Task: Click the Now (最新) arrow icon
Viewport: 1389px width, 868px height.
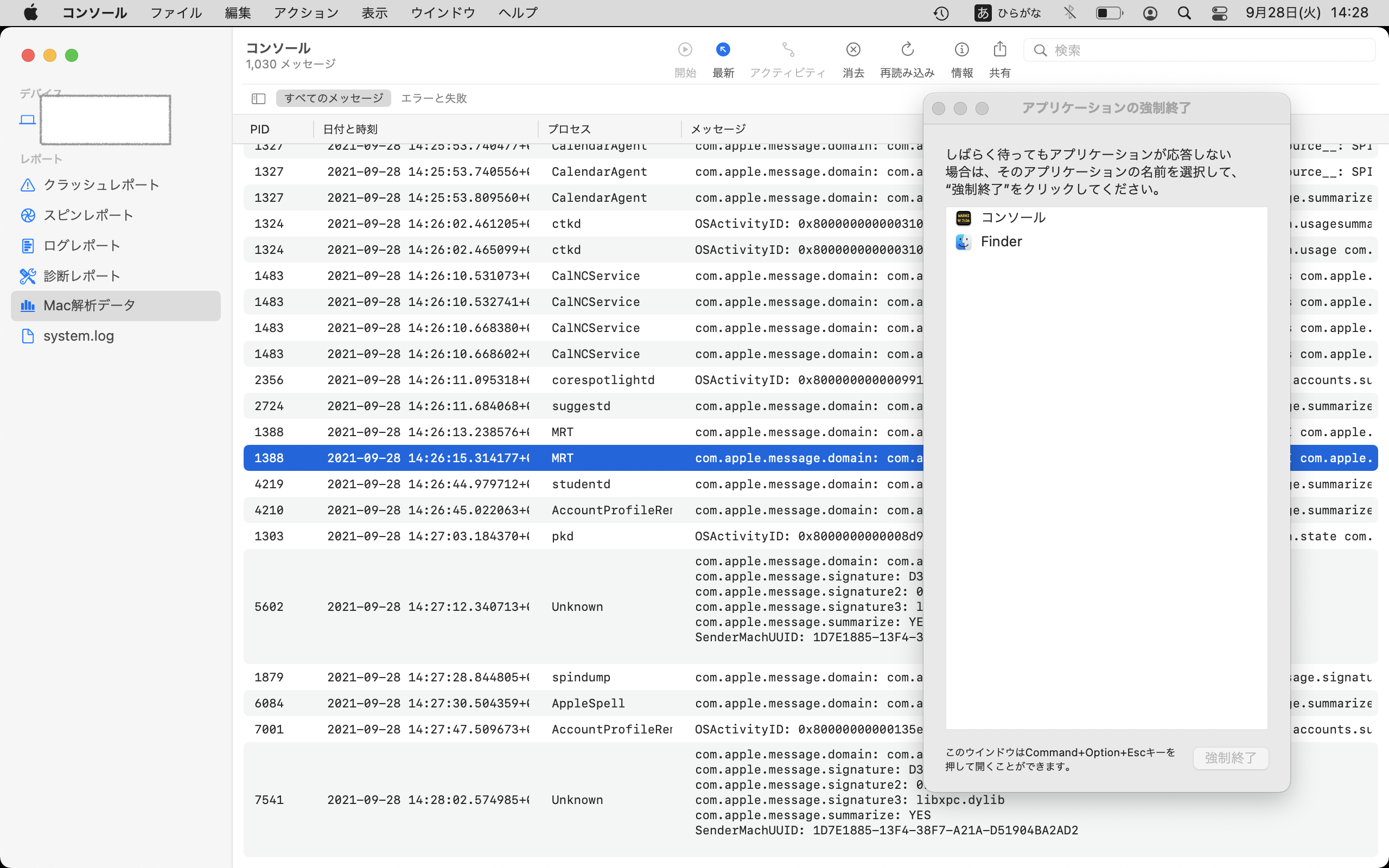Action: click(723, 50)
